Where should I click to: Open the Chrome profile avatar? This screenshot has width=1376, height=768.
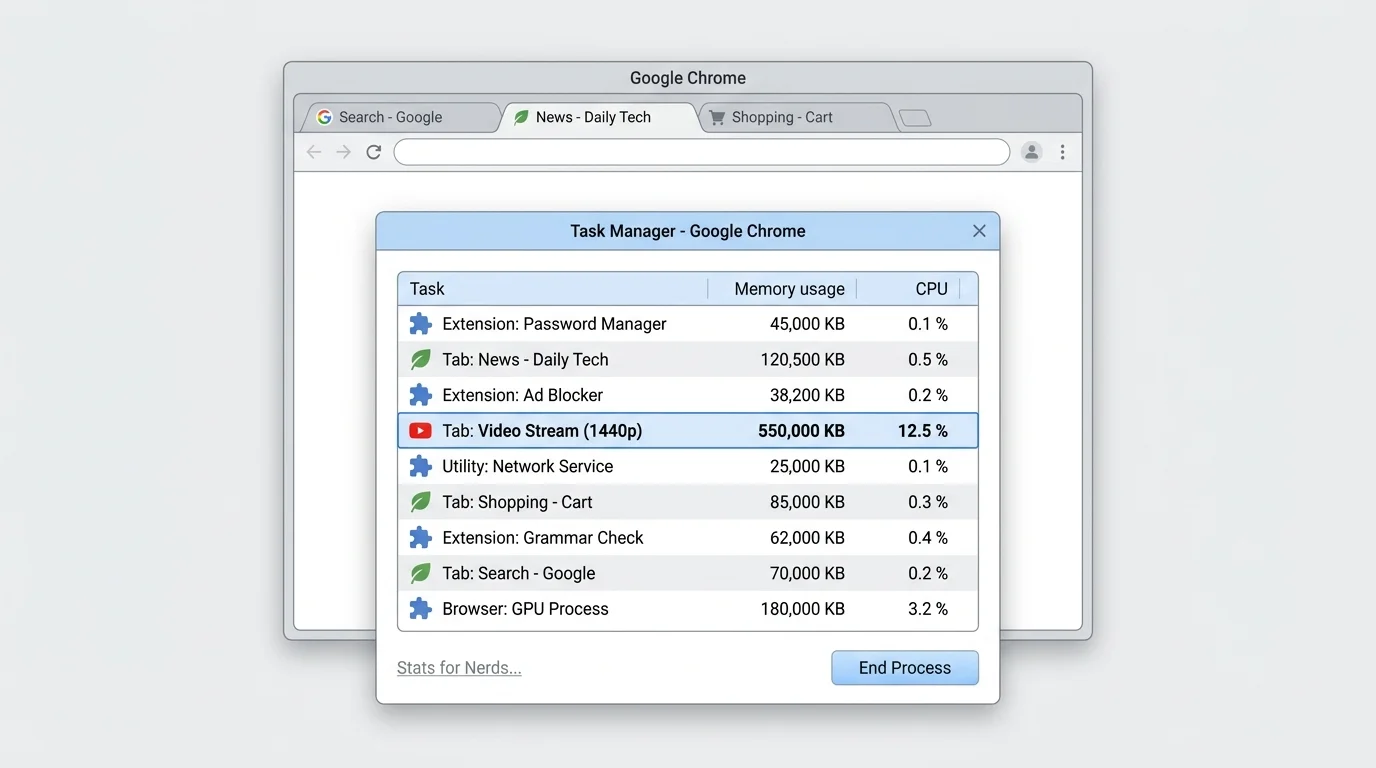(1032, 152)
